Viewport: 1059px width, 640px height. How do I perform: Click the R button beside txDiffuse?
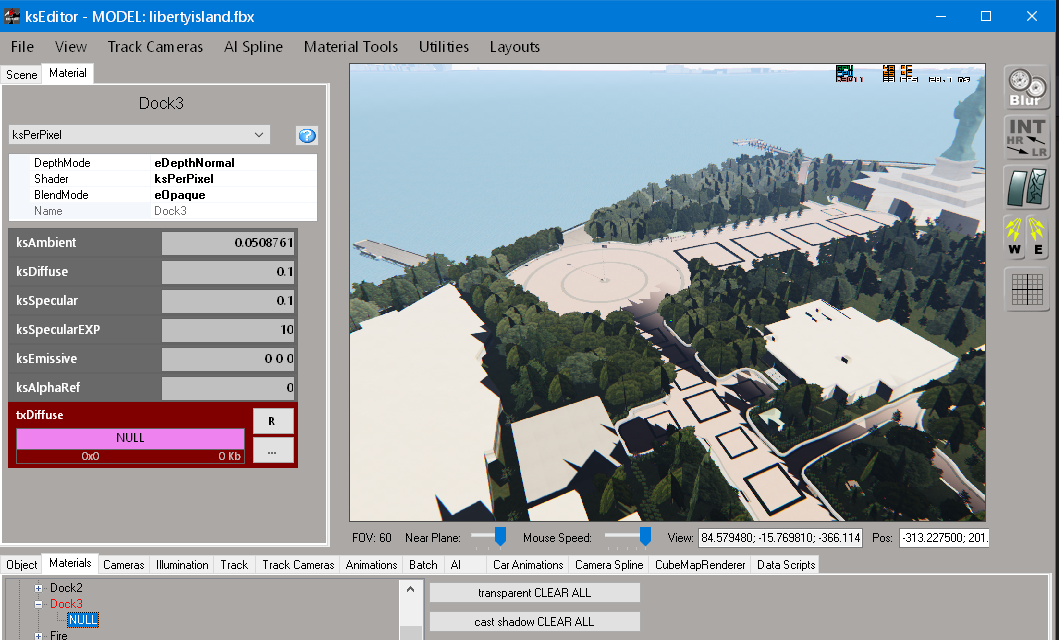pos(273,421)
